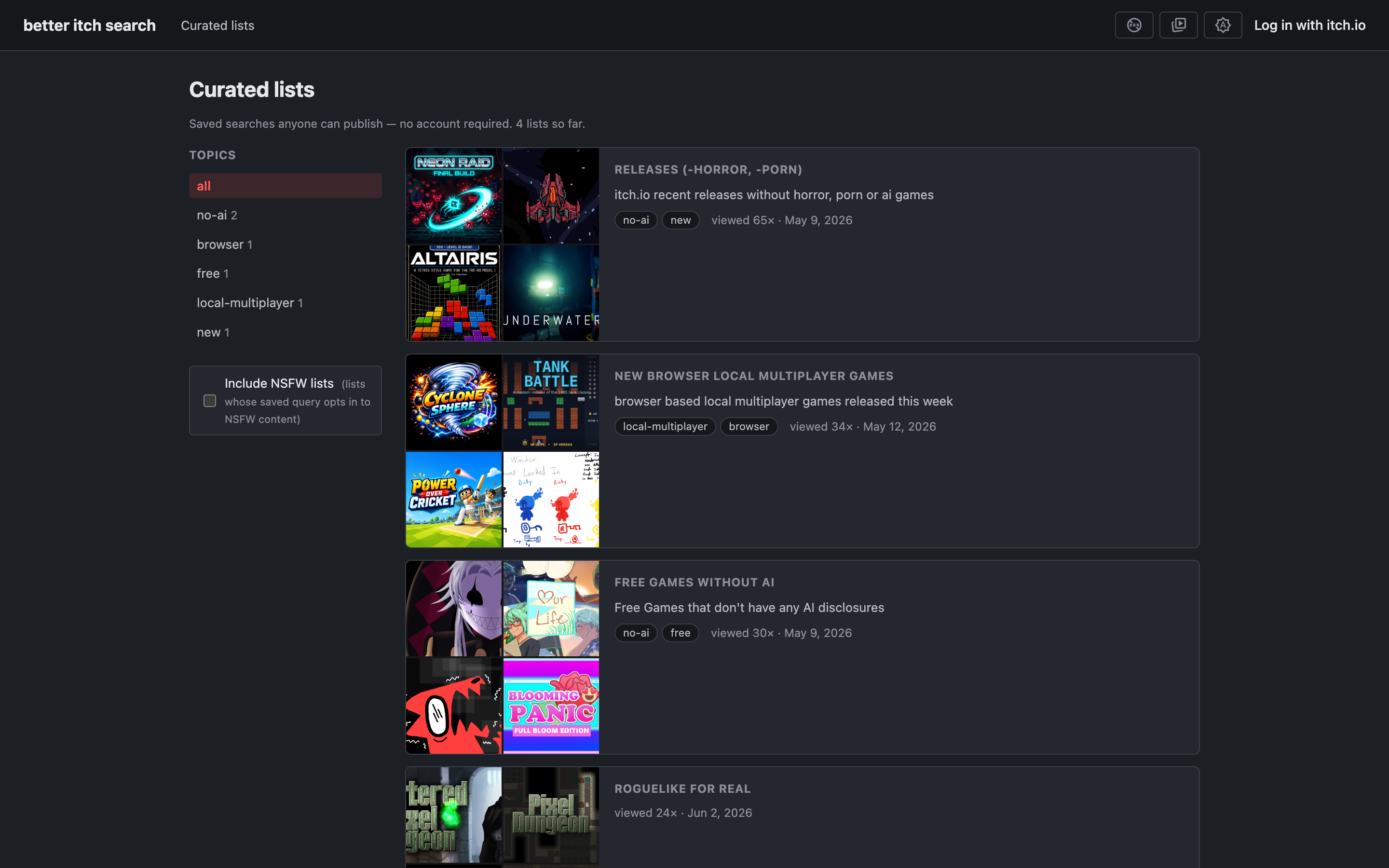Open the Underwater thumbnail
1389x868 pixels.
(551, 293)
